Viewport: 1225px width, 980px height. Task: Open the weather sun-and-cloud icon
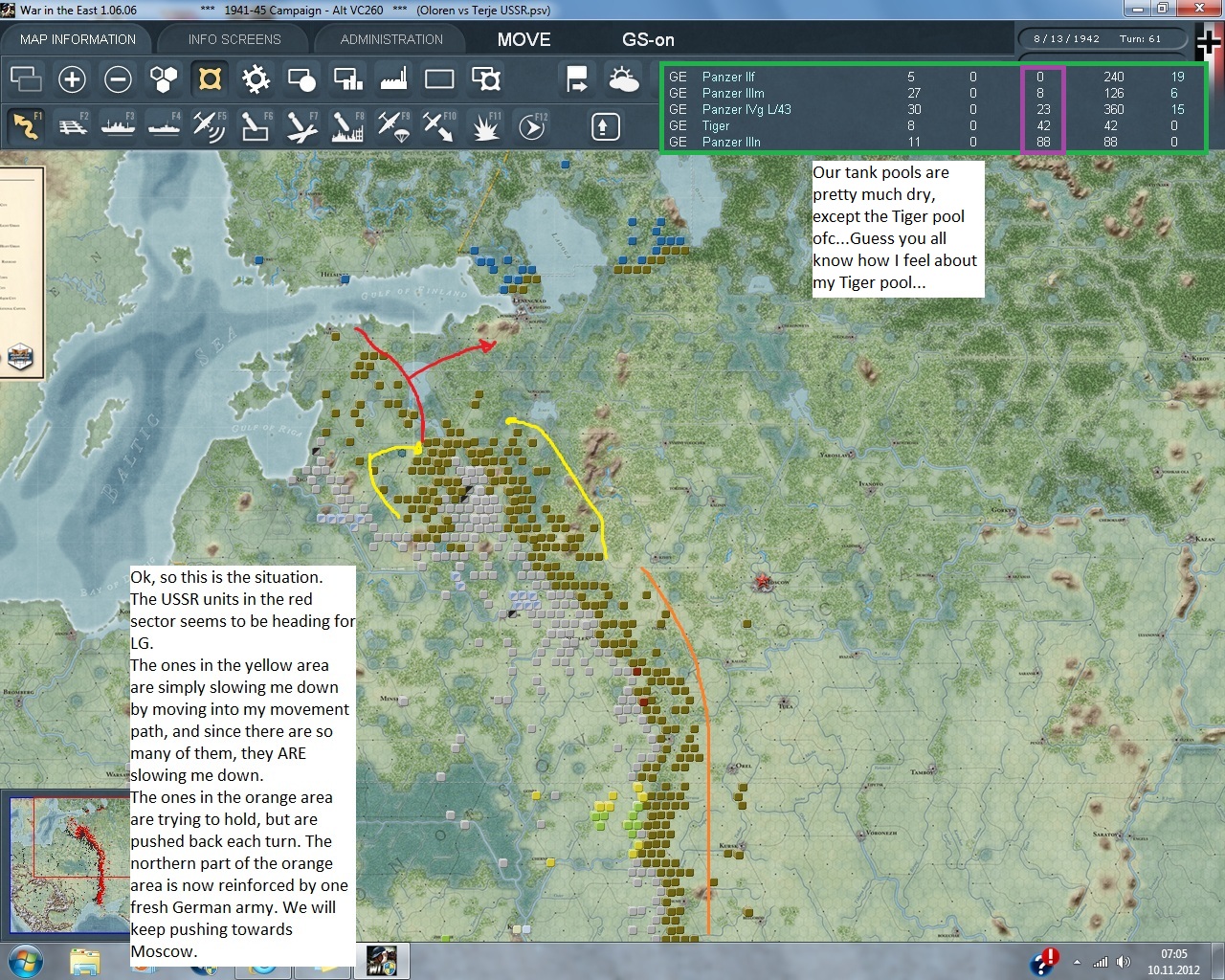coord(623,78)
